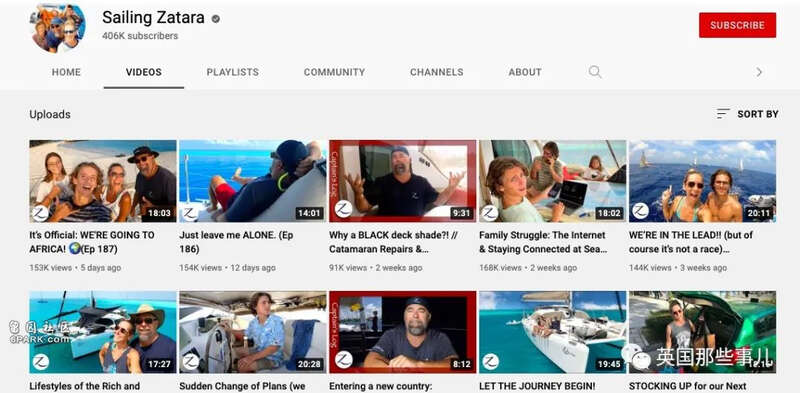Open the SORT BY dropdown
The width and height of the screenshot is (800, 393).
pos(747,114)
